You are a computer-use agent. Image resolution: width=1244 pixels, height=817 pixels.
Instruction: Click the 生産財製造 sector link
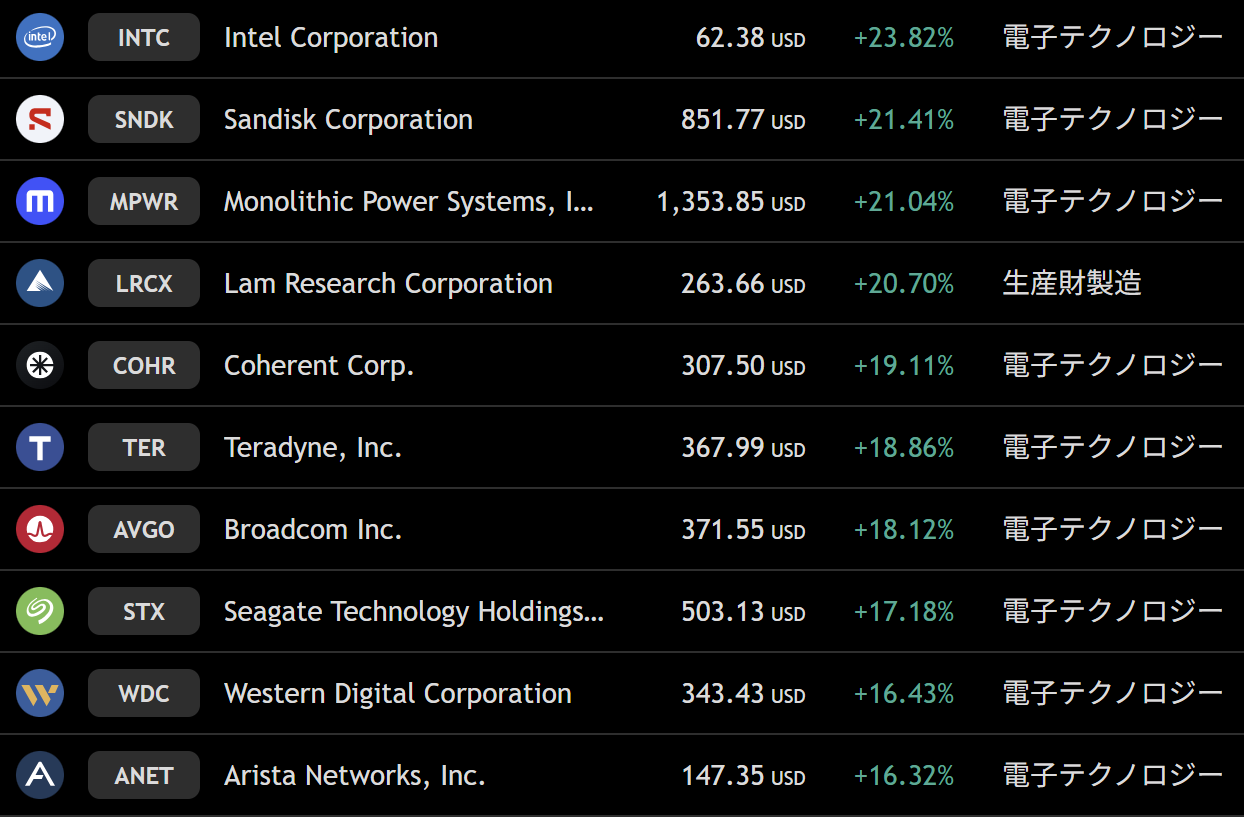(1071, 284)
